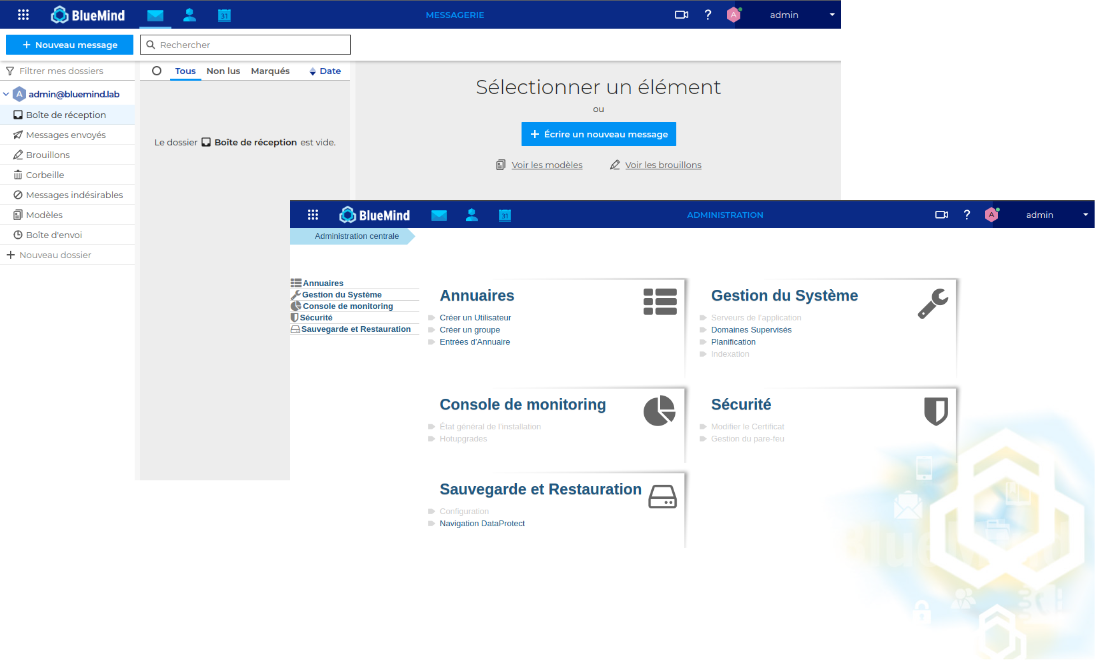Open the apps grid in Messagerie header

pos(23,15)
